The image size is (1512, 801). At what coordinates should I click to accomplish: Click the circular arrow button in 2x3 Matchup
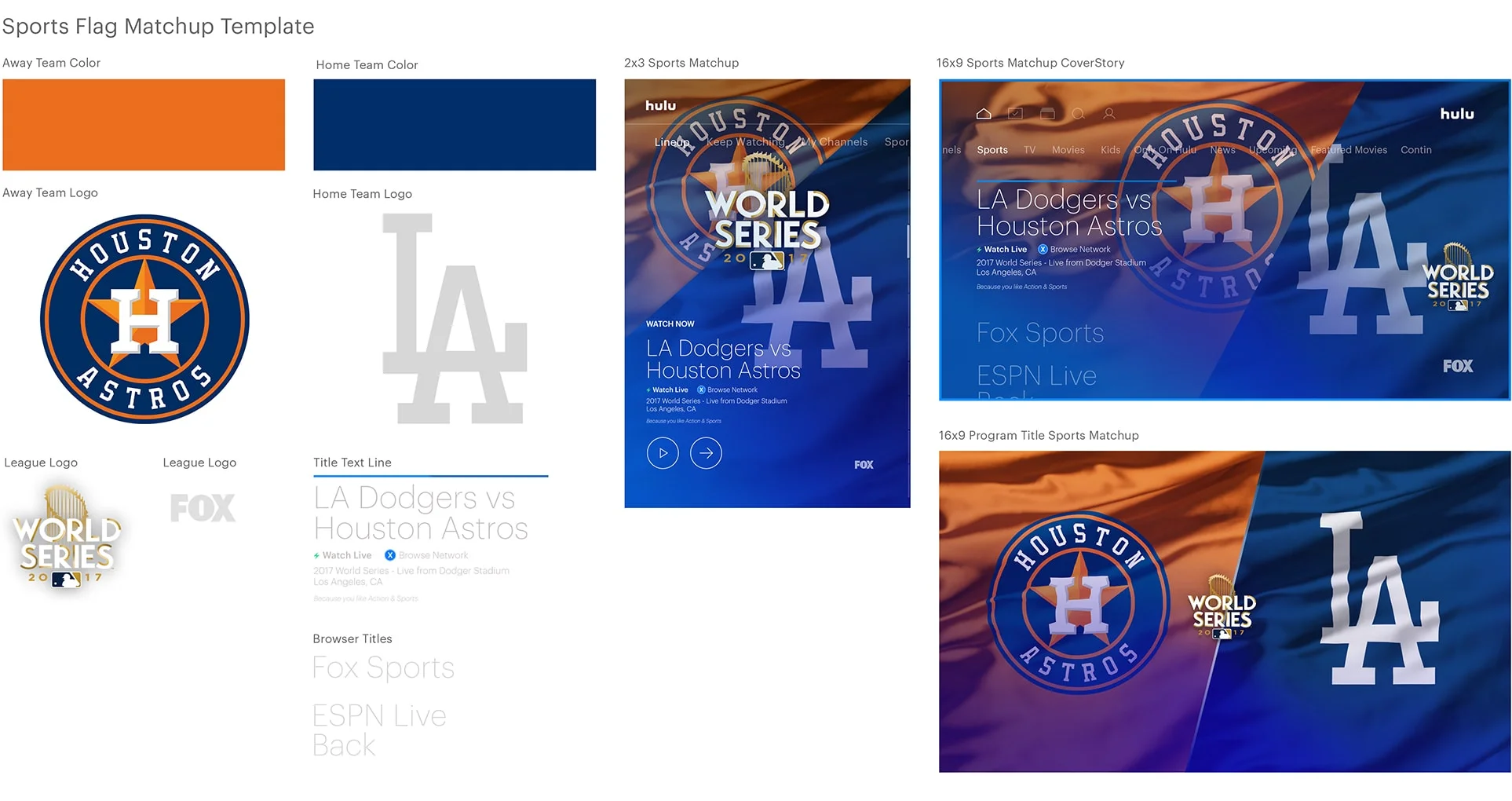click(706, 453)
